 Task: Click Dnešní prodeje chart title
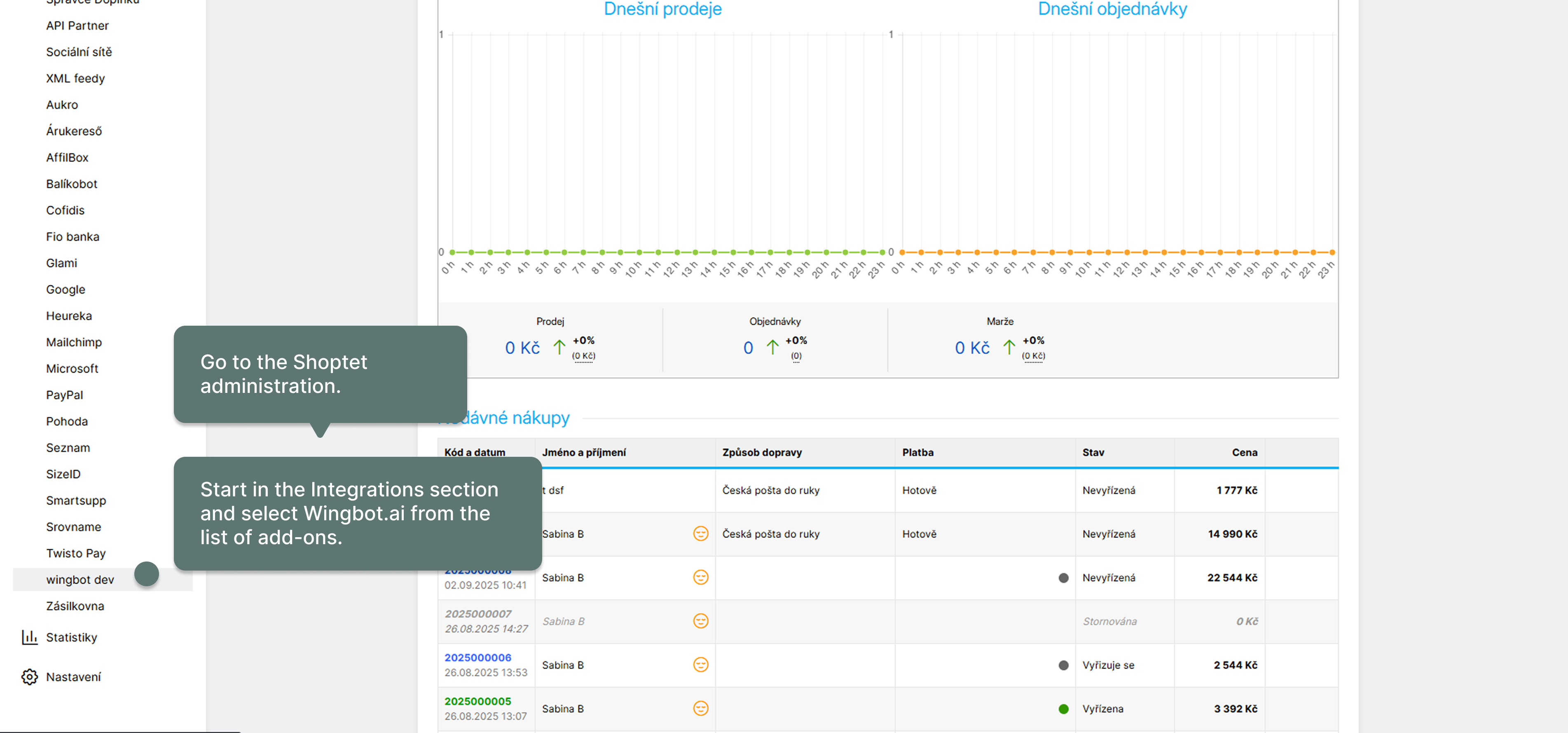coord(662,9)
